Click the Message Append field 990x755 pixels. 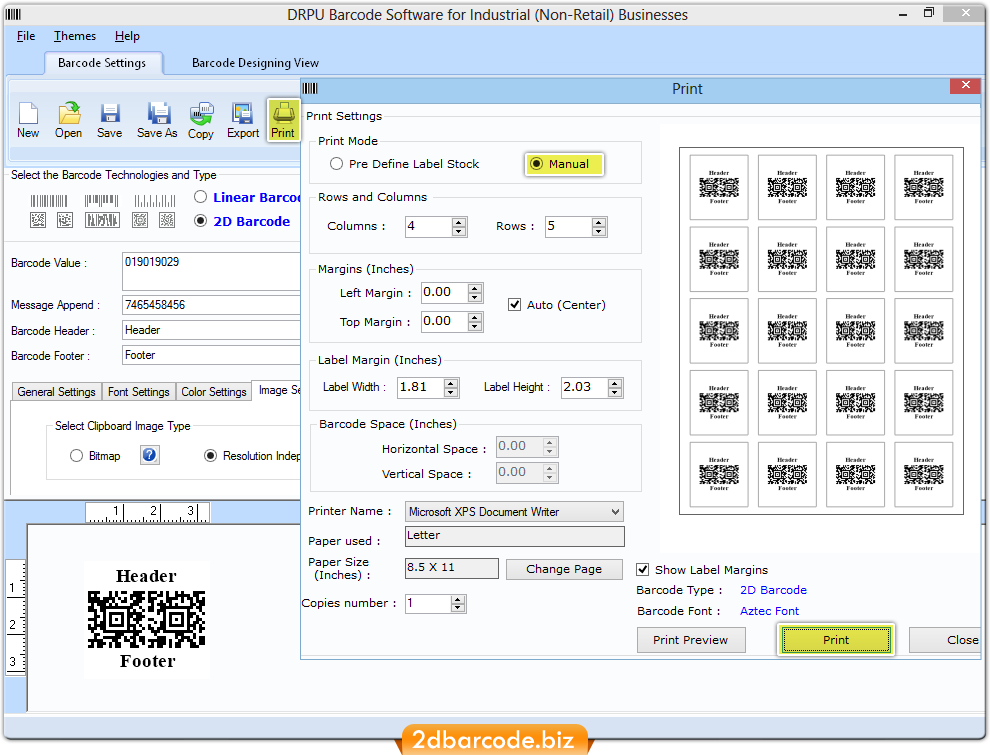click(211, 305)
